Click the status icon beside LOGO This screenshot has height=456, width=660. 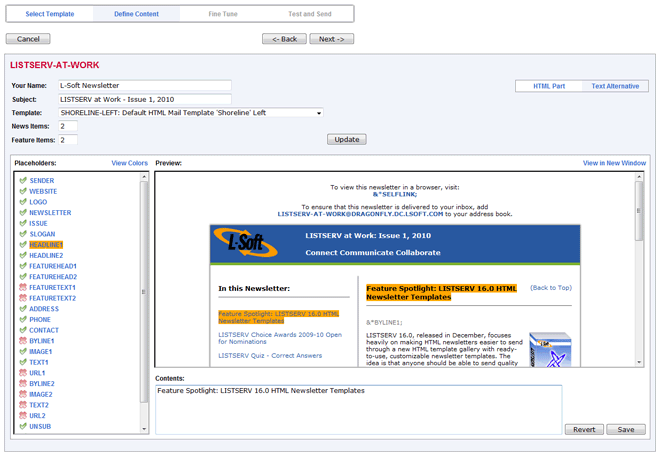pyautogui.click(x=23, y=202)
